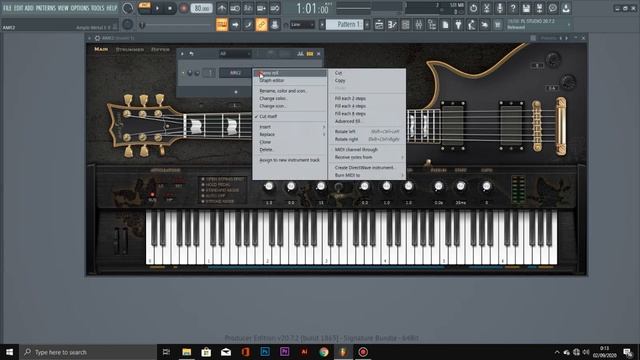Click Cut in the right menu column
The height and width of the screenshot is (360, 640).
tap(367, 73)
